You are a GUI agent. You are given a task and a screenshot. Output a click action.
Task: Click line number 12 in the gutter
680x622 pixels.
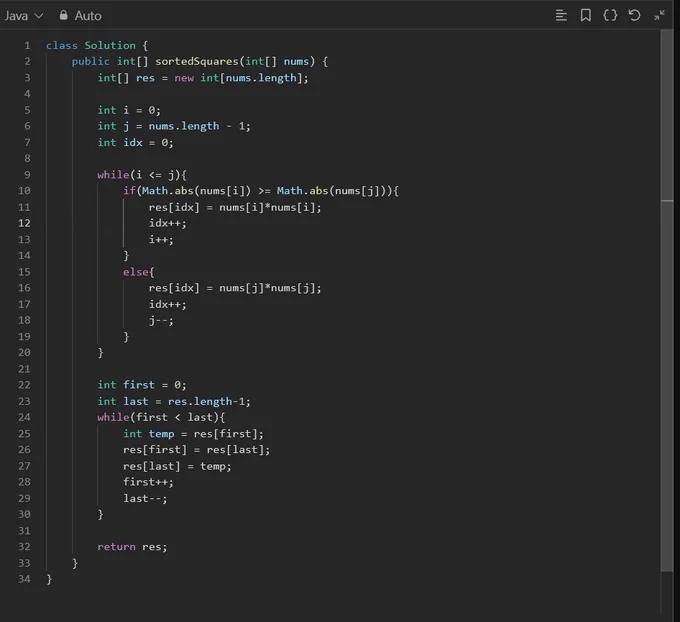(x=24, y=223)
